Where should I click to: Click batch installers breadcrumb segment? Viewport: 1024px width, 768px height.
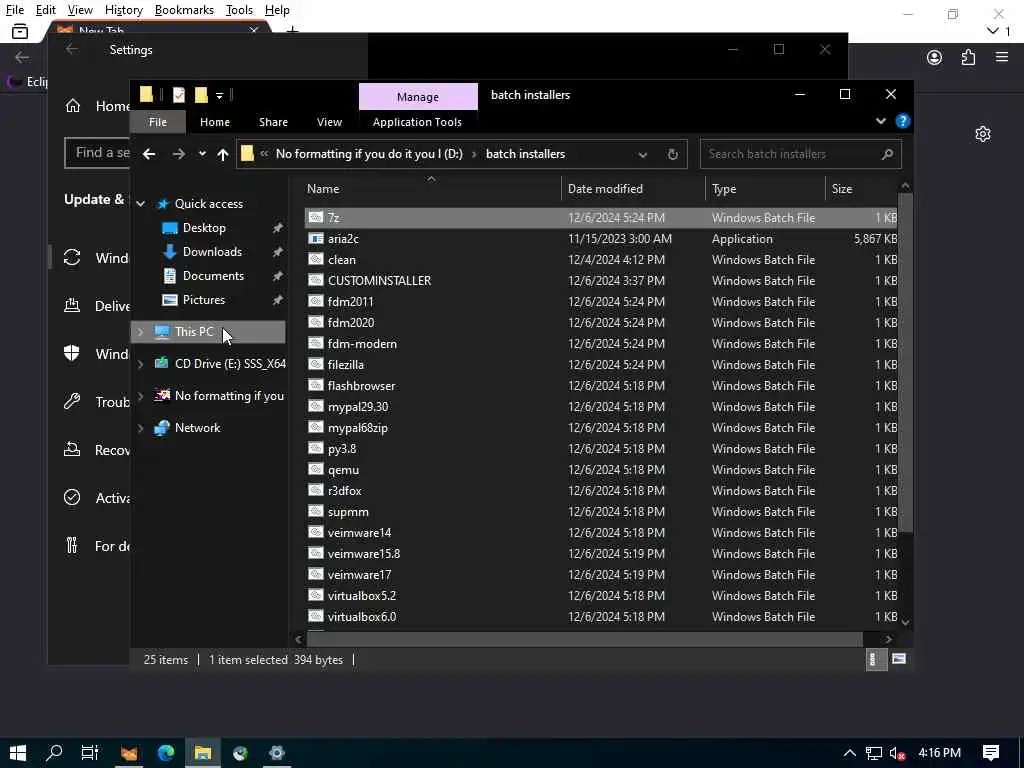pyautogui.click(x=525, y=154)
